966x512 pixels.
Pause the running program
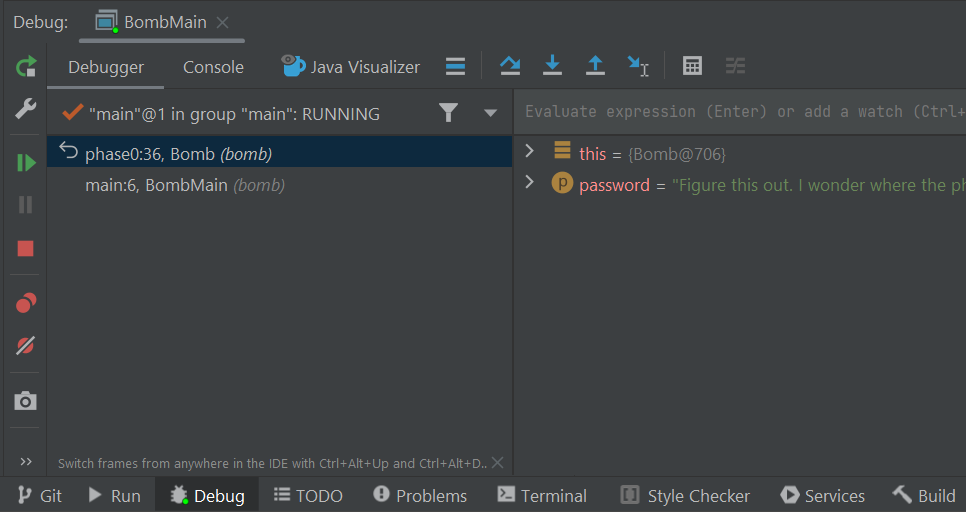point(26,205)
